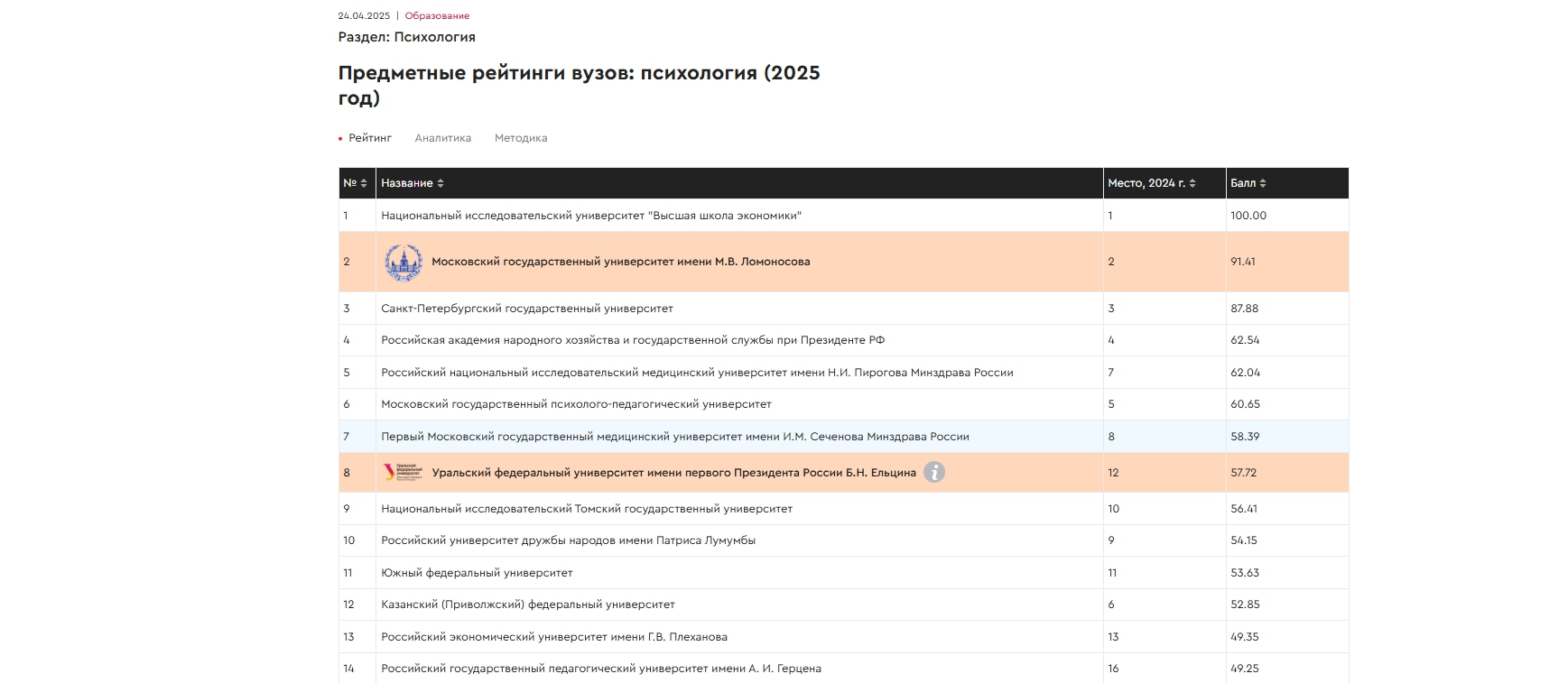Select the Рейтинг tab
Viewport: 1568px width, 683px height.
point(370,138)
